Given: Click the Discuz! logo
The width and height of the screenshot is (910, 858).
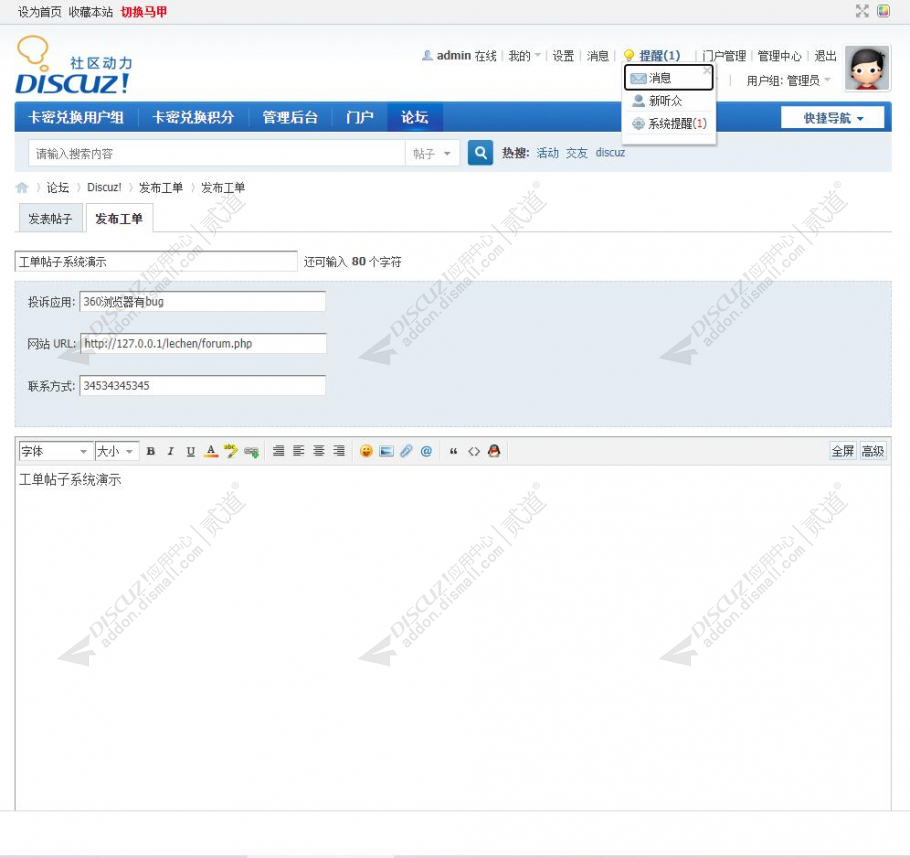Looking at the screenshot, I should pos(74,65).
